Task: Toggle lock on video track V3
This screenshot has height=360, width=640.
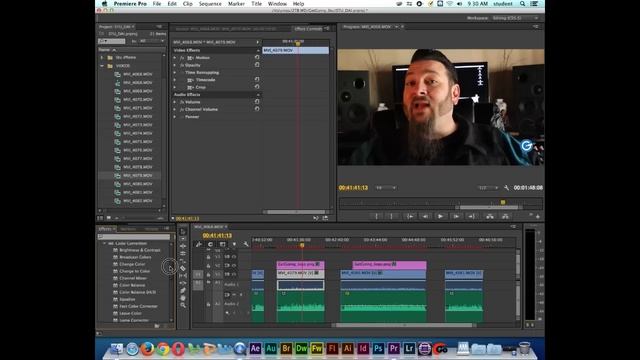Action: (x=209, y=257)
